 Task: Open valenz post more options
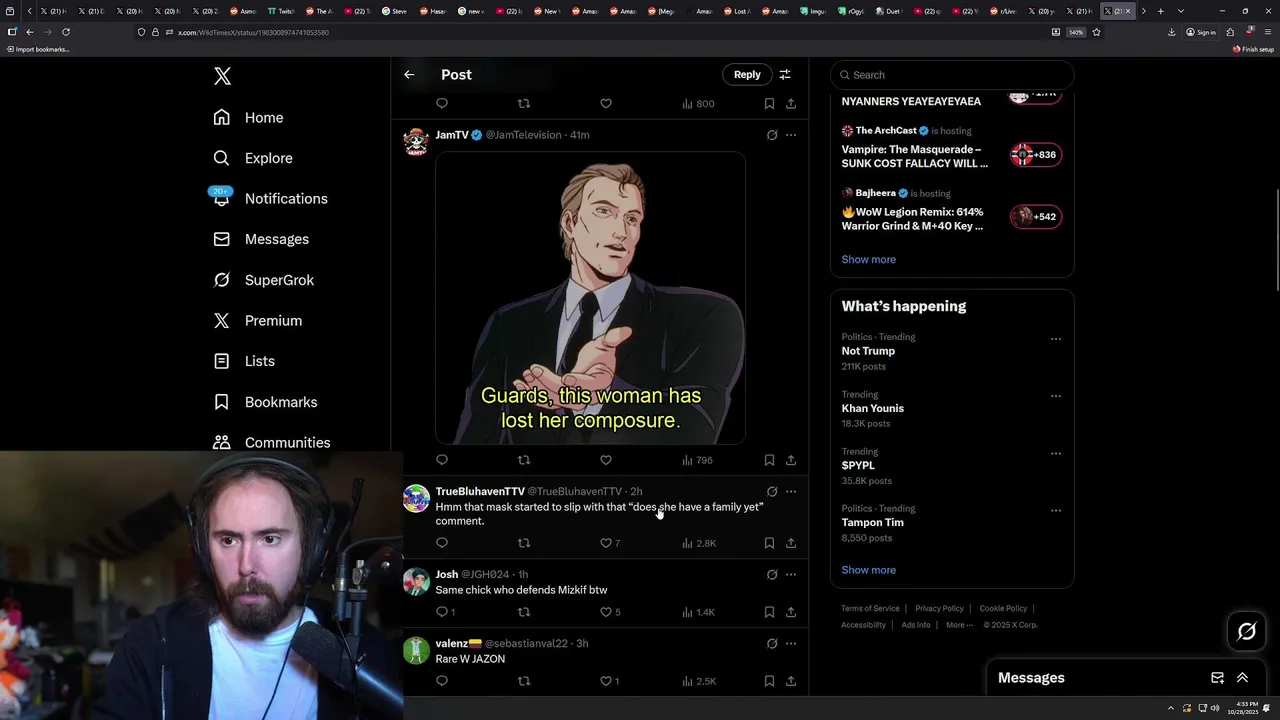pyautogui.click(x=791, y=644)
